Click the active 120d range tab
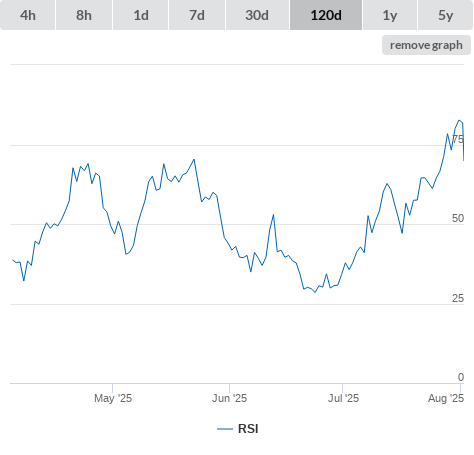Screen dimensions: 474x455 [x=326, y=15]
